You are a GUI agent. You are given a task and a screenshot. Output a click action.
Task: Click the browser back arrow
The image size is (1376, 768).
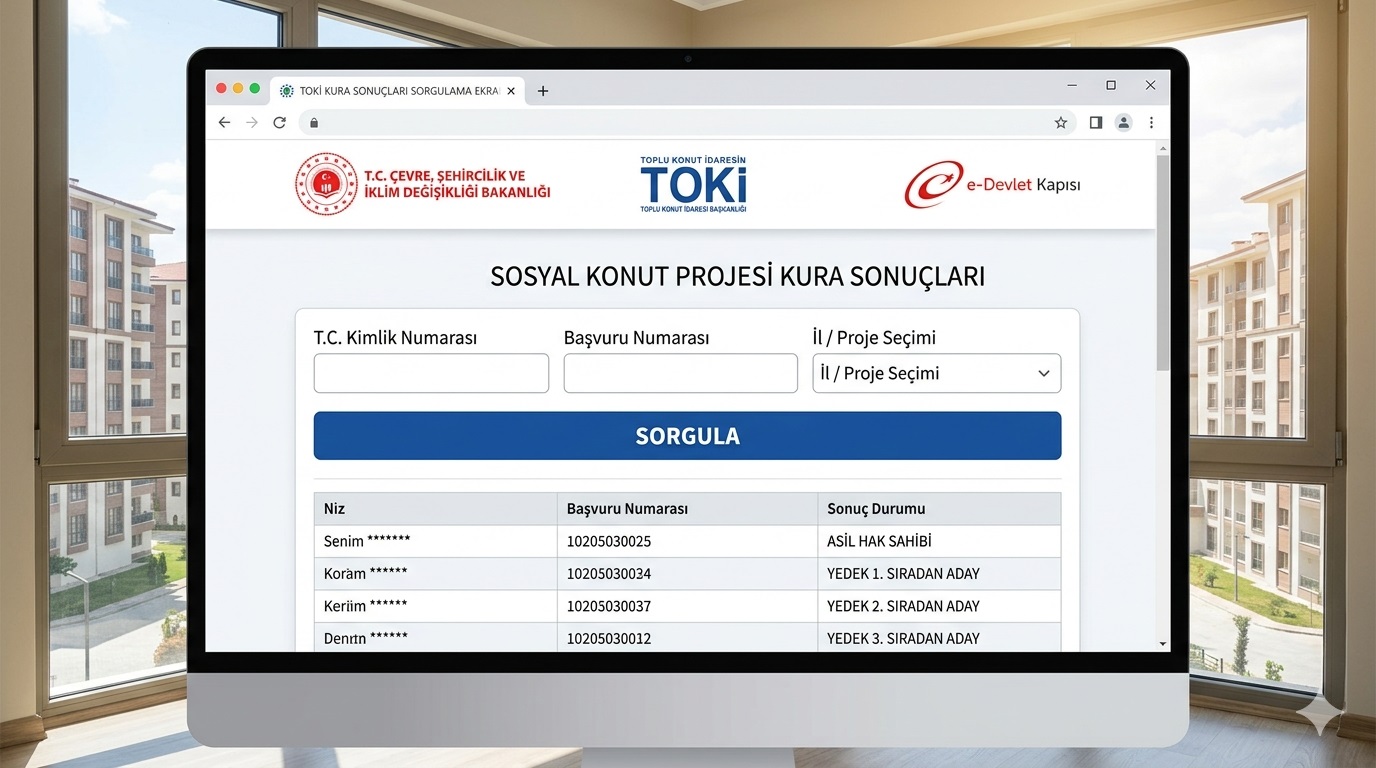point(224,122)
